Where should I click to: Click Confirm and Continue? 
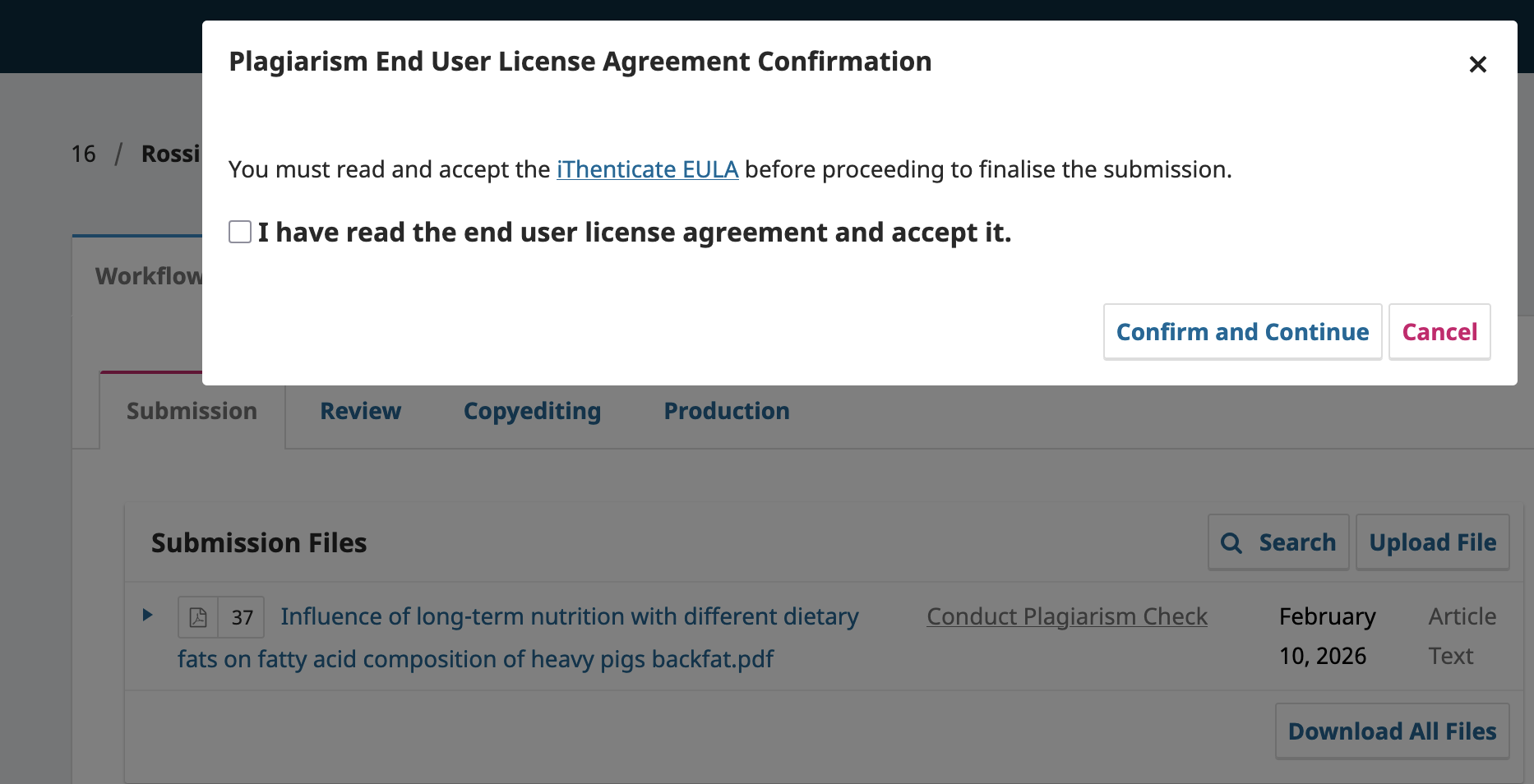1241,332
